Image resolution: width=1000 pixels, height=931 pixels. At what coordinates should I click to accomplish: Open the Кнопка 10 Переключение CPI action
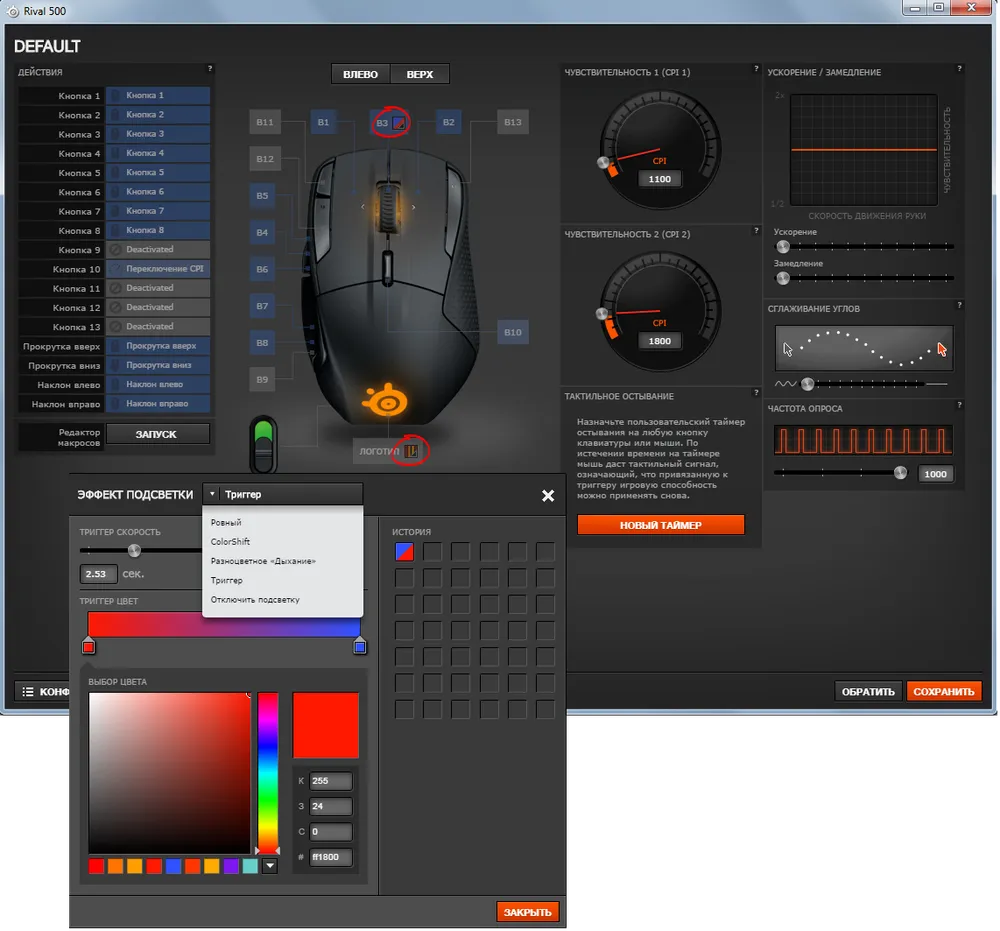point(158,269)
